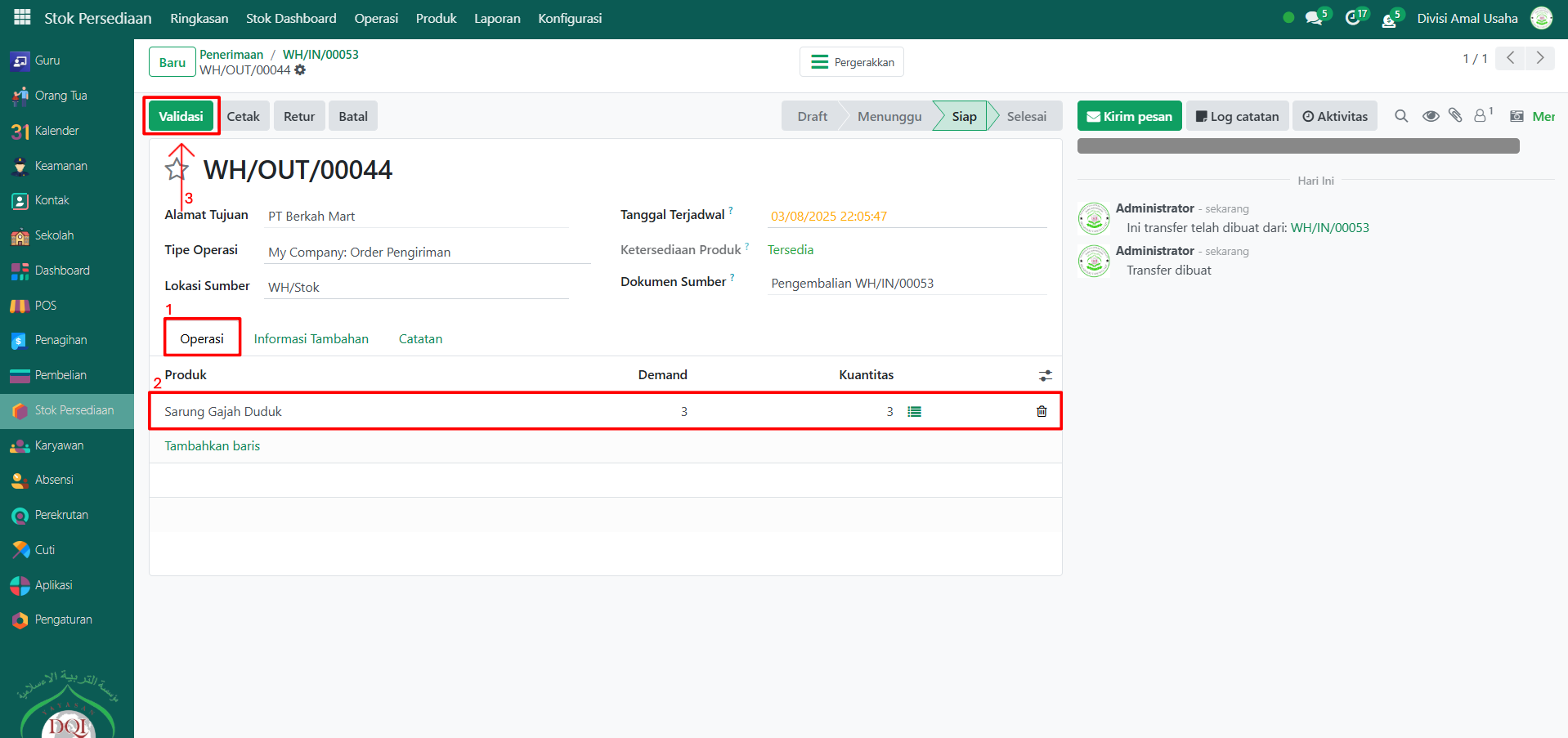The image size is (1568, 738).
Task: Expand the Laporan menu in navbar
Action: pos(497,18)
